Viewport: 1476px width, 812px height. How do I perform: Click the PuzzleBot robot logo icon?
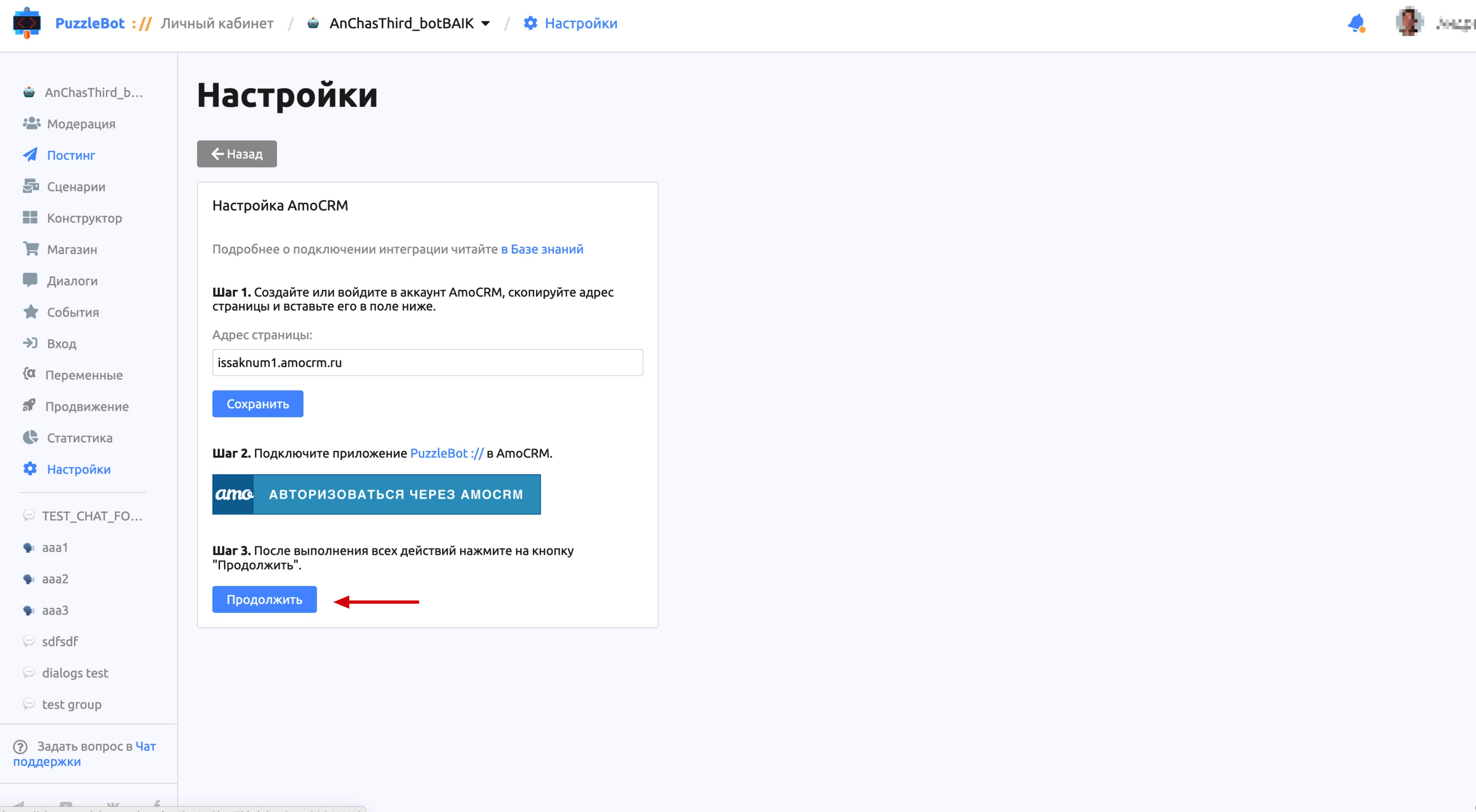coord(26,23)
